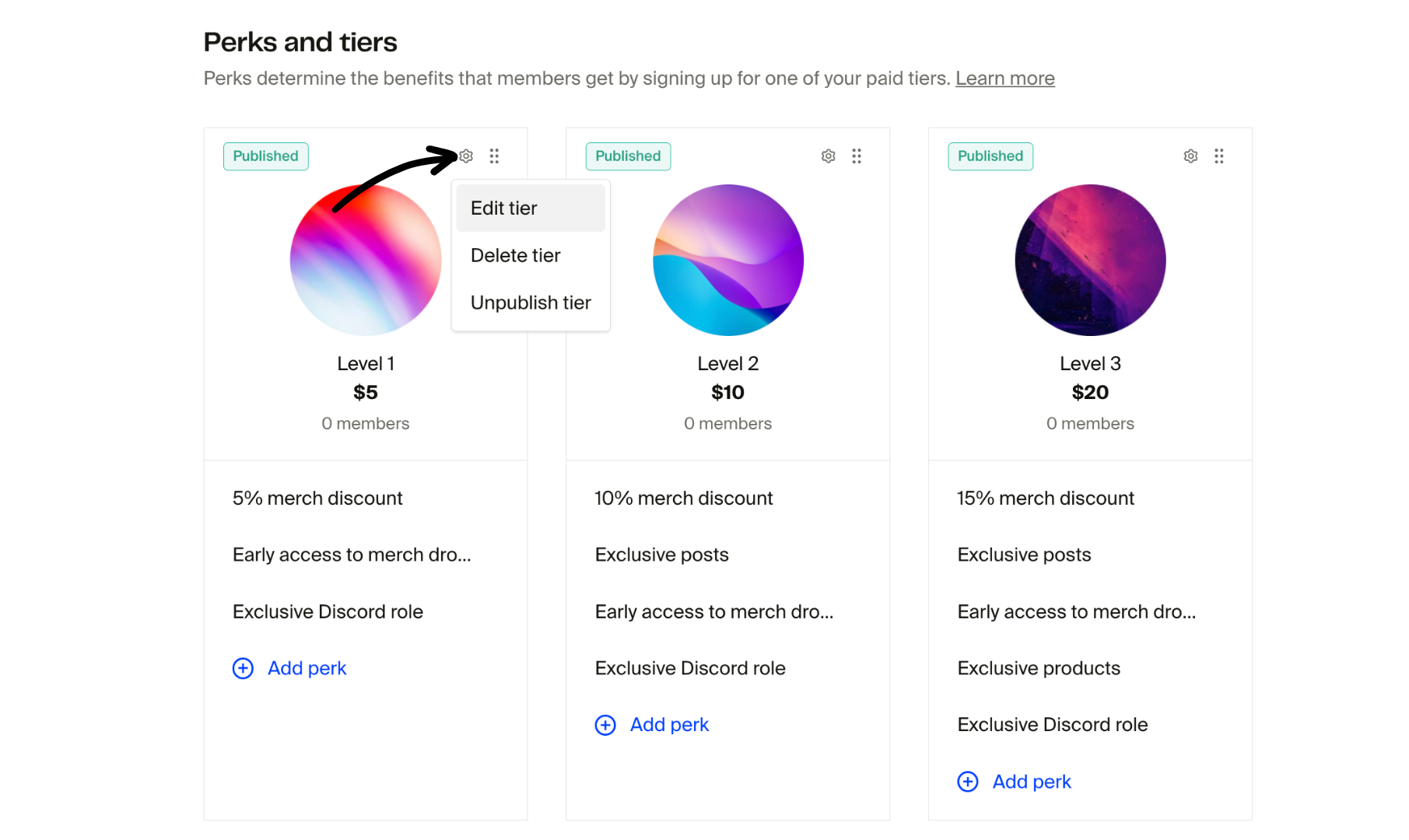This screenshot has width=1409, height=840.
Task: Click Add perk text under Level 1
Action: tap(307, 668)
